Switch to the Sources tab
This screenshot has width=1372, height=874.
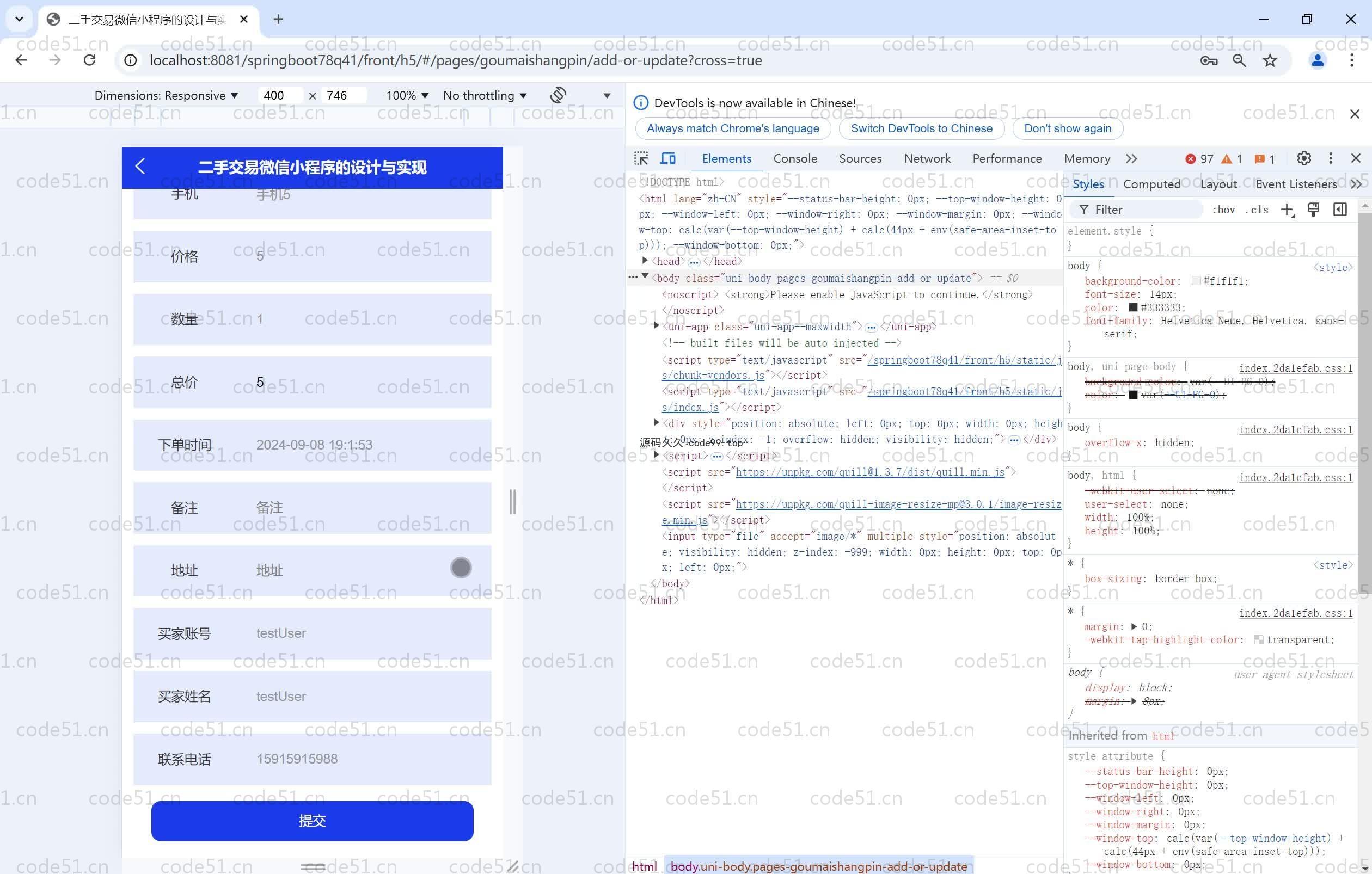[x=860, y=158]
